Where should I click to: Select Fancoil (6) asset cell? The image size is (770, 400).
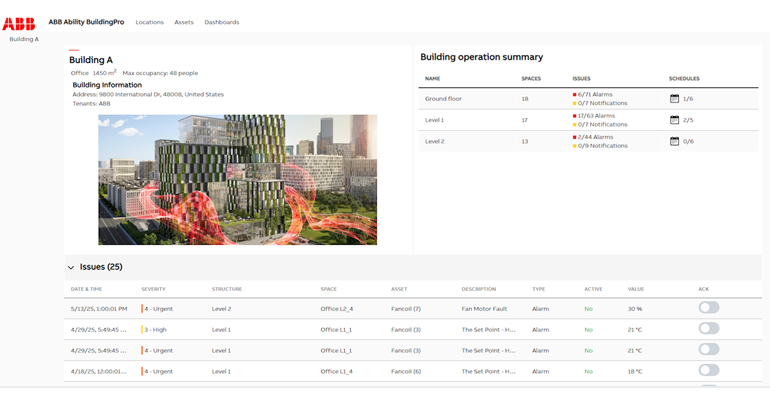(x=406, y=372)
